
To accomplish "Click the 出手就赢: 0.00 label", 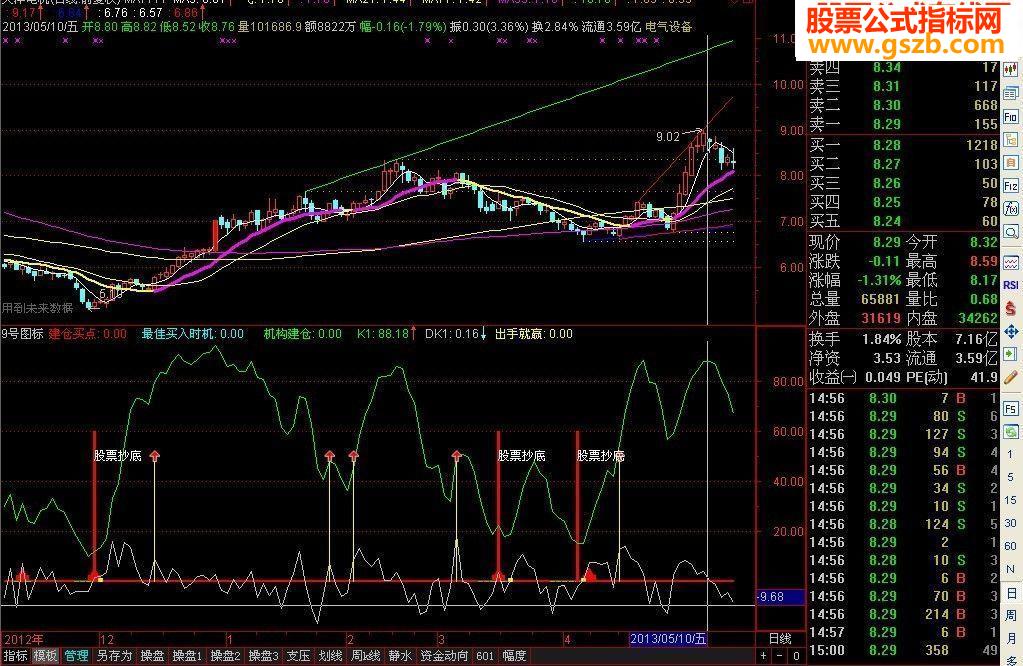I will 534,334.
